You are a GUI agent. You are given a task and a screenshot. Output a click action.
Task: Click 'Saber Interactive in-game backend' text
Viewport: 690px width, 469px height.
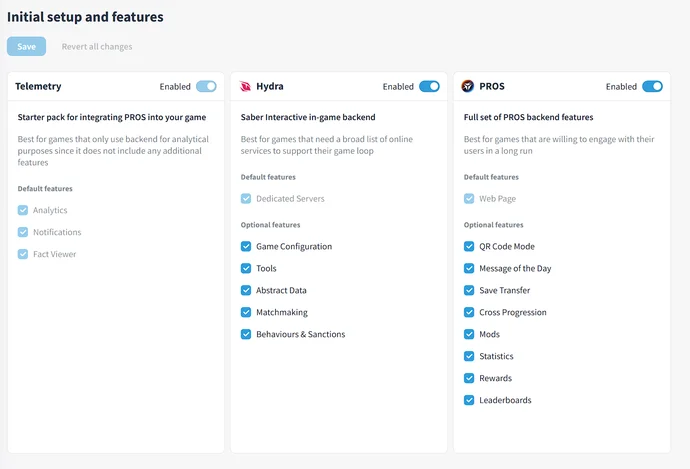pos(308,117)
